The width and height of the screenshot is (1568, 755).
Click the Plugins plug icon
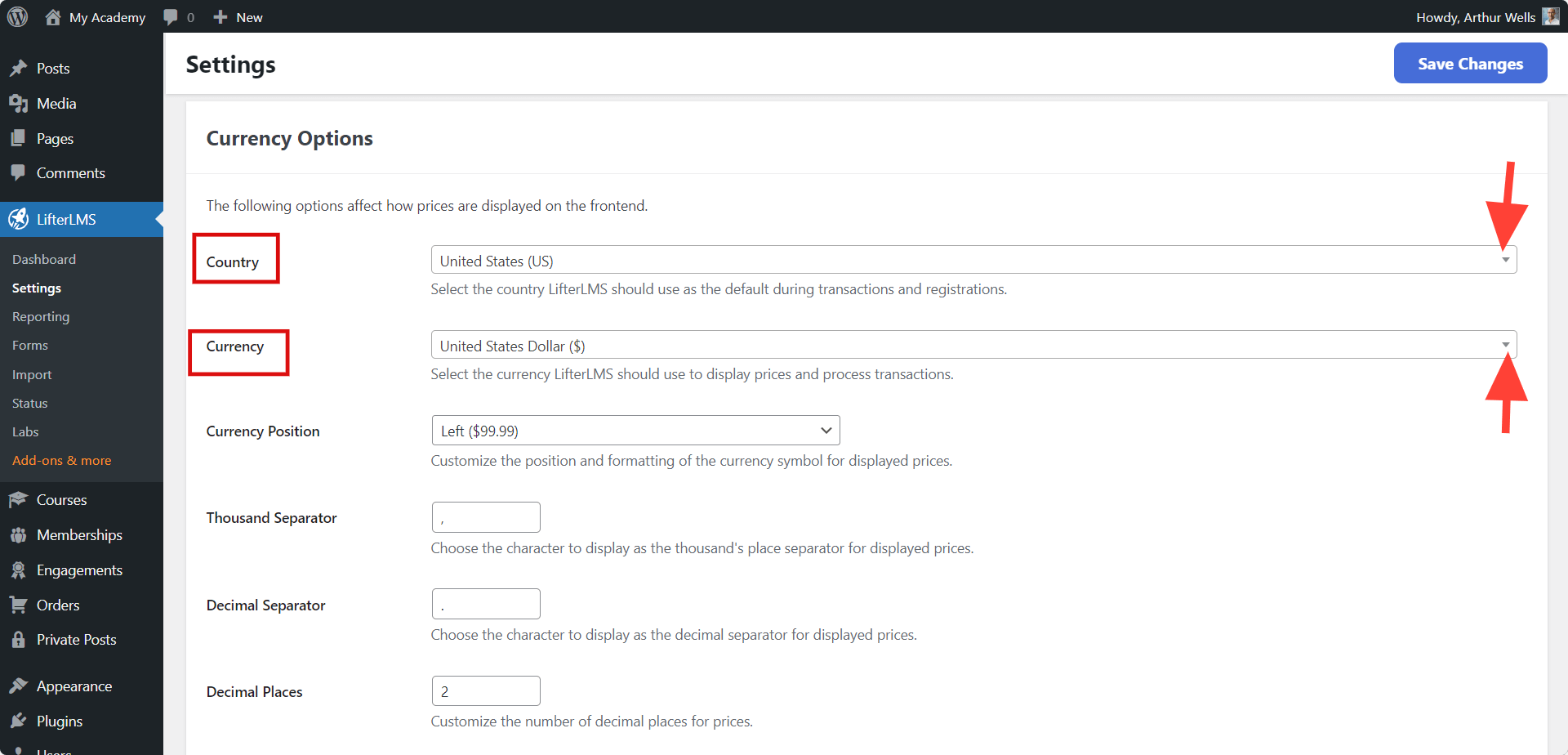pyautogui.click(x=18, y=721)
